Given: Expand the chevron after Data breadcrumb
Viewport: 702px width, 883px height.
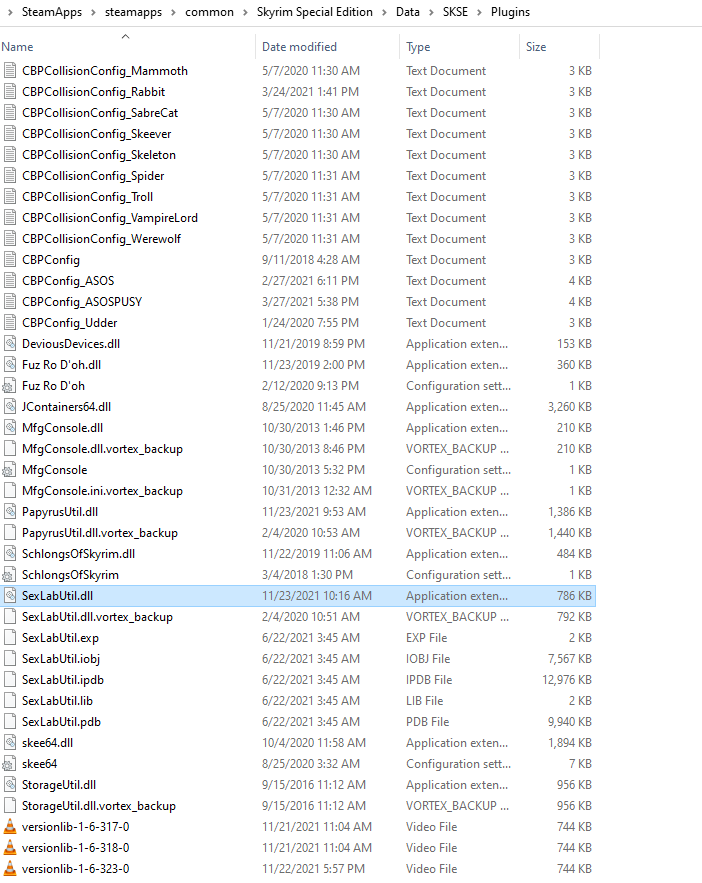Looking at the screenshot, I should coord(431,12).
